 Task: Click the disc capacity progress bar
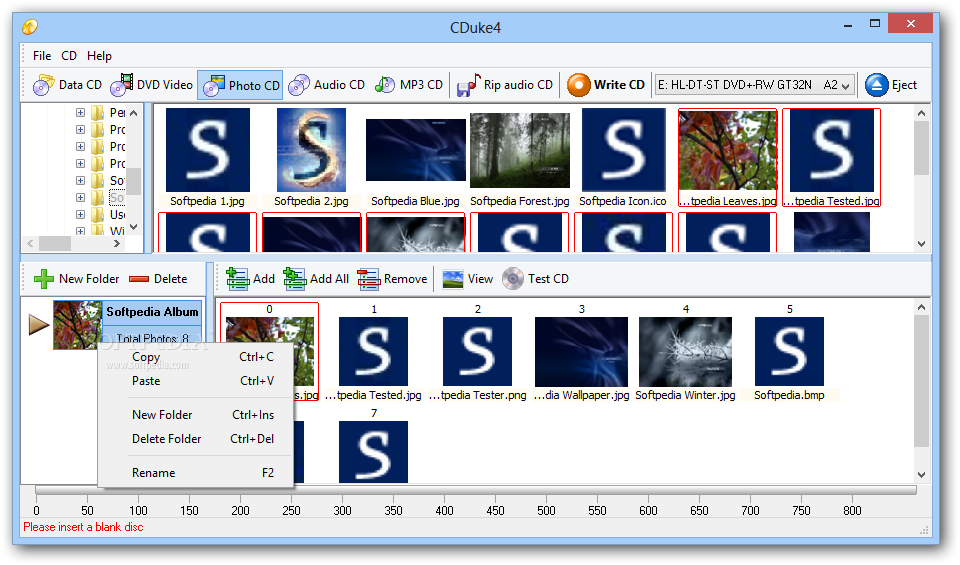(475, 490)
